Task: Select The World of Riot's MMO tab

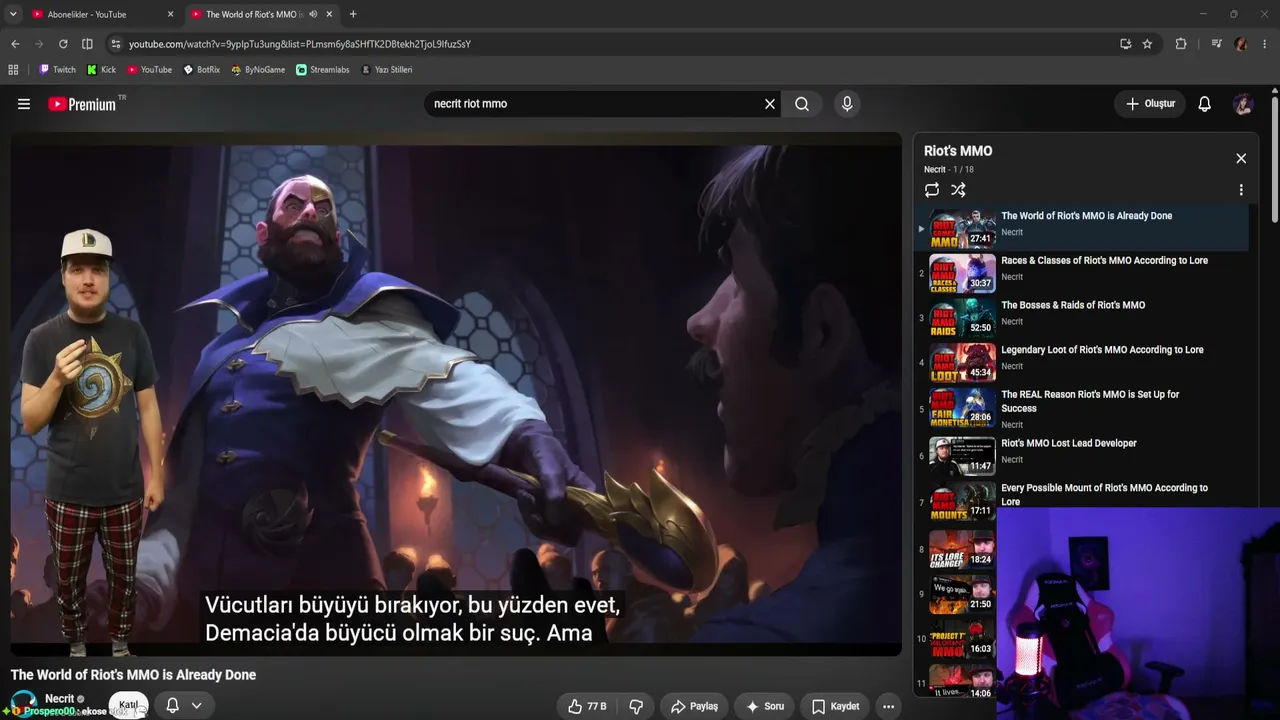Action: pyautogui.click(x=260, y=14)
